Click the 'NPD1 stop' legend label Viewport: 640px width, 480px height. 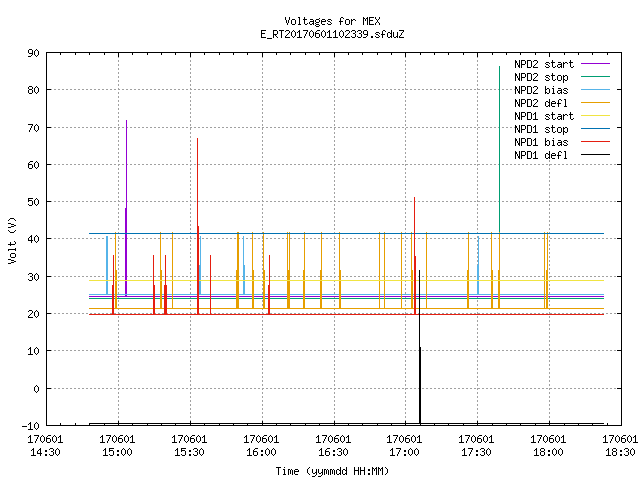[x=541, y=129]
